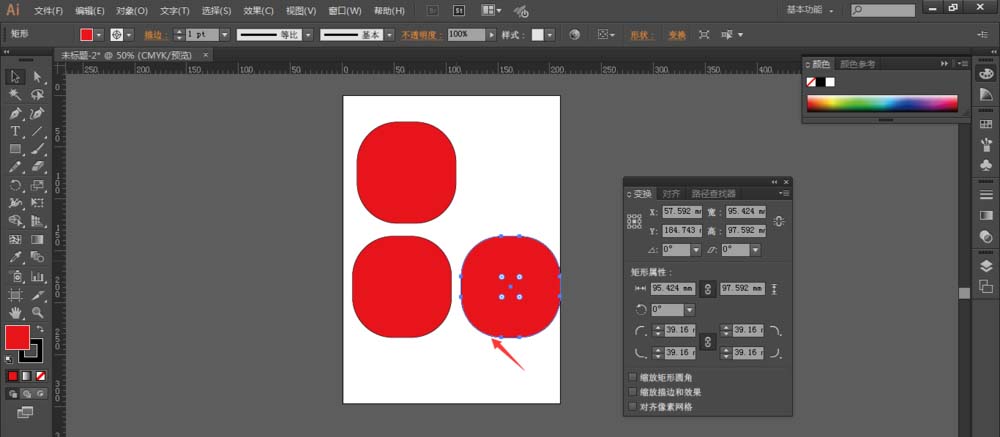Open the Layers panel icon in right dock

point(985,266)
